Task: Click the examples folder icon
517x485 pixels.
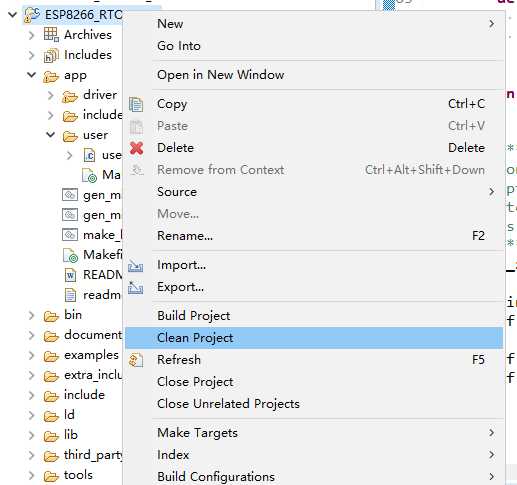Action: [x=51, y=356]
